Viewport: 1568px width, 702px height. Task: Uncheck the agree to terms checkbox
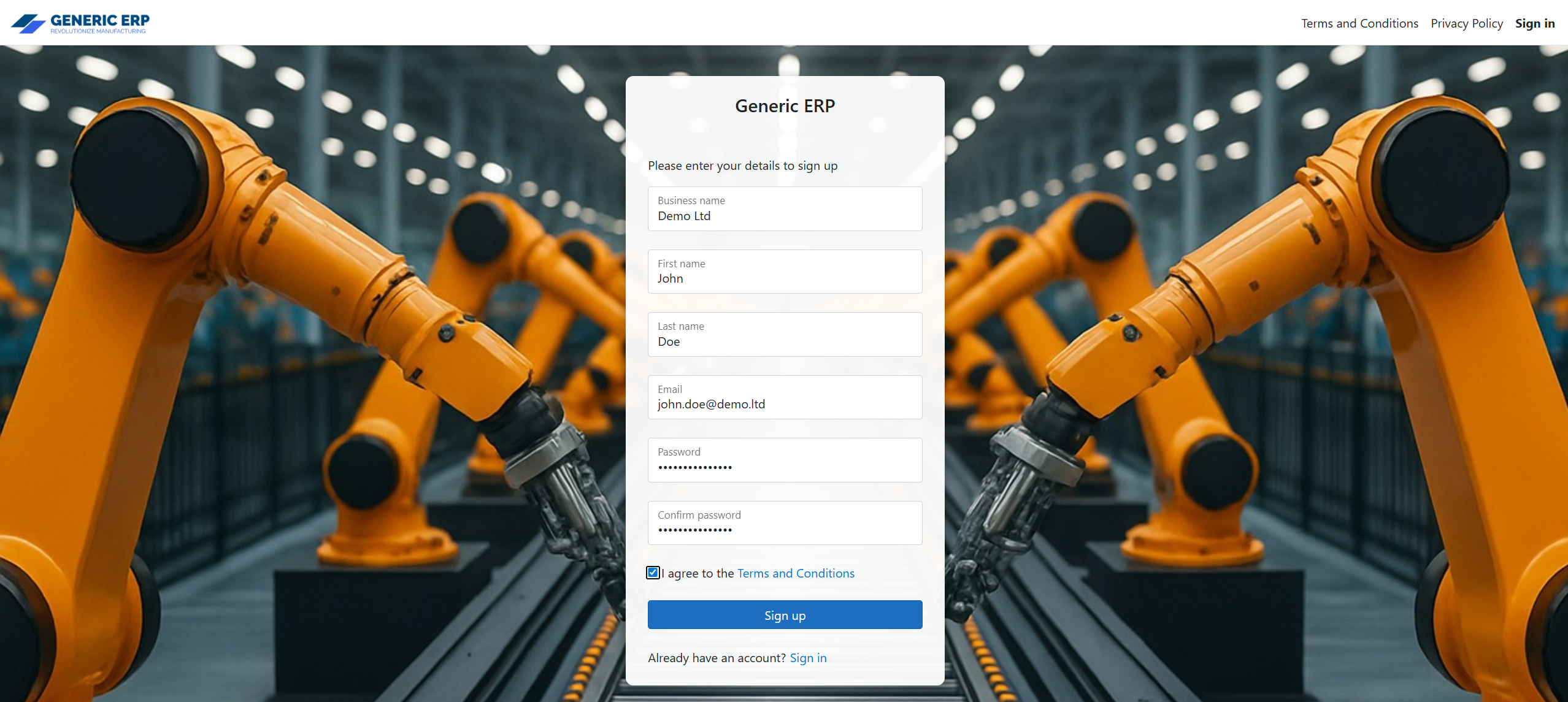[x=653, y=573]
